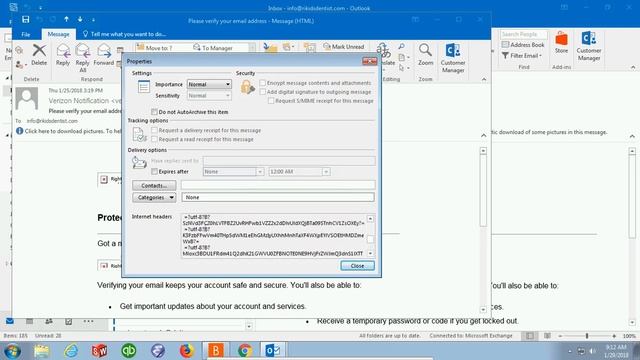This screenshot has height=360, width=640.
Task: Switch to Tasks view in navigation bar
Action: [x=69, y=321]
